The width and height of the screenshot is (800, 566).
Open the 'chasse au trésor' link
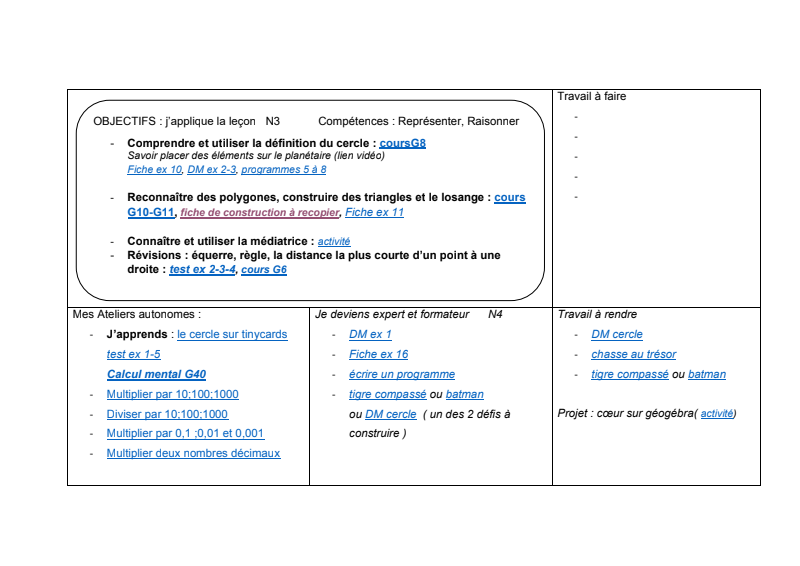pos(633,354)
